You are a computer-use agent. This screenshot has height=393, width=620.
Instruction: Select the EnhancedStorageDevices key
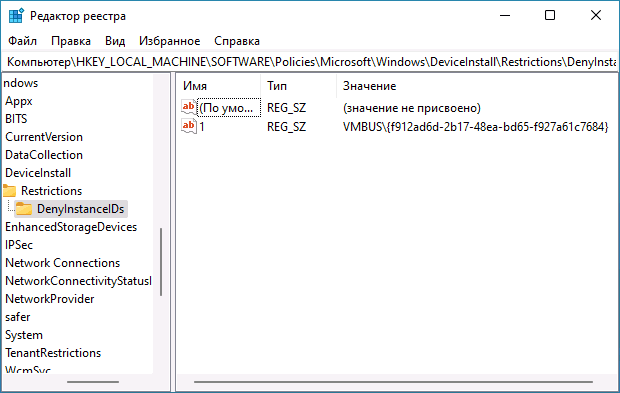point(71,227)
